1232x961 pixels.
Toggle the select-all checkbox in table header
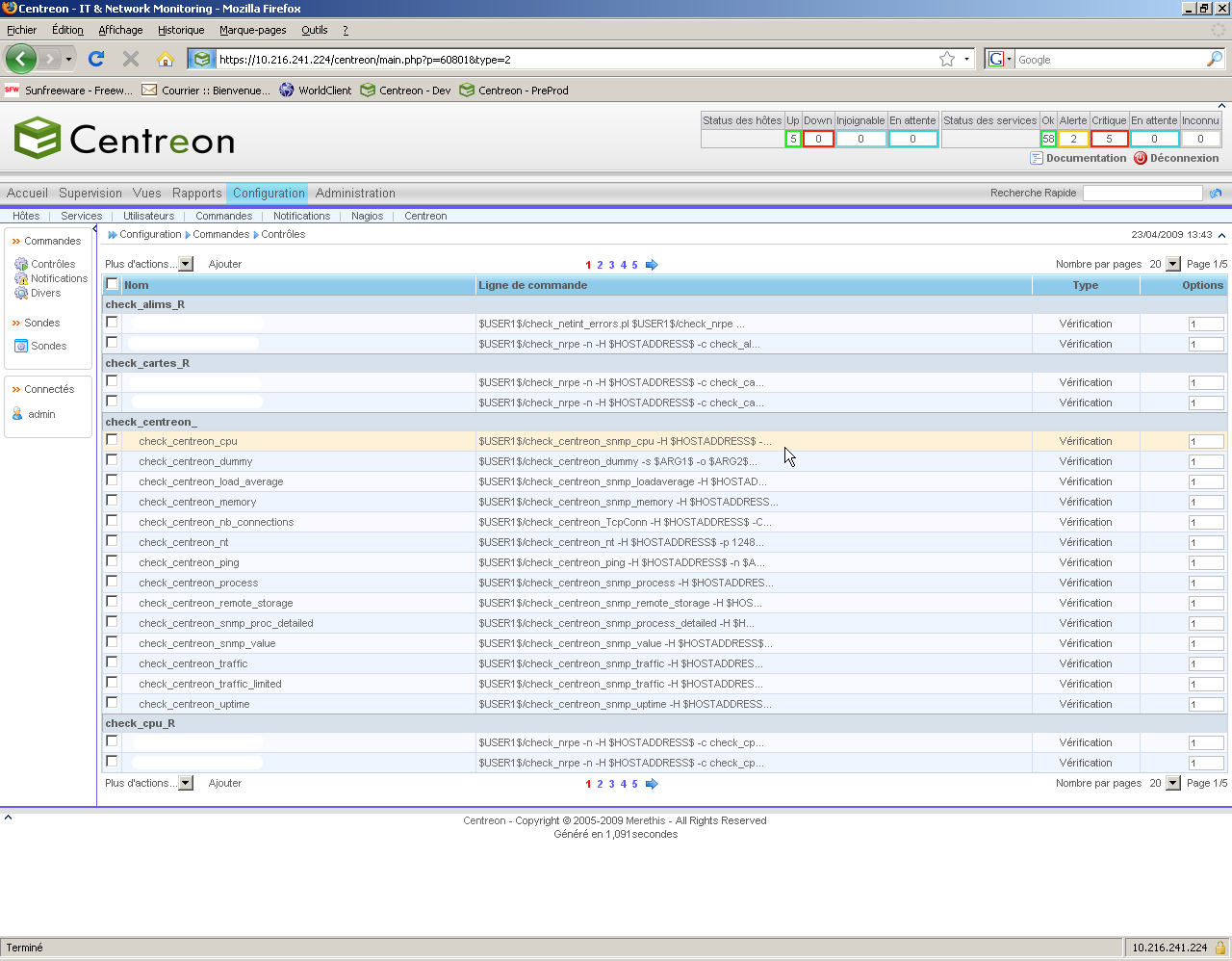pyautogui.click(x=113, y=284)
